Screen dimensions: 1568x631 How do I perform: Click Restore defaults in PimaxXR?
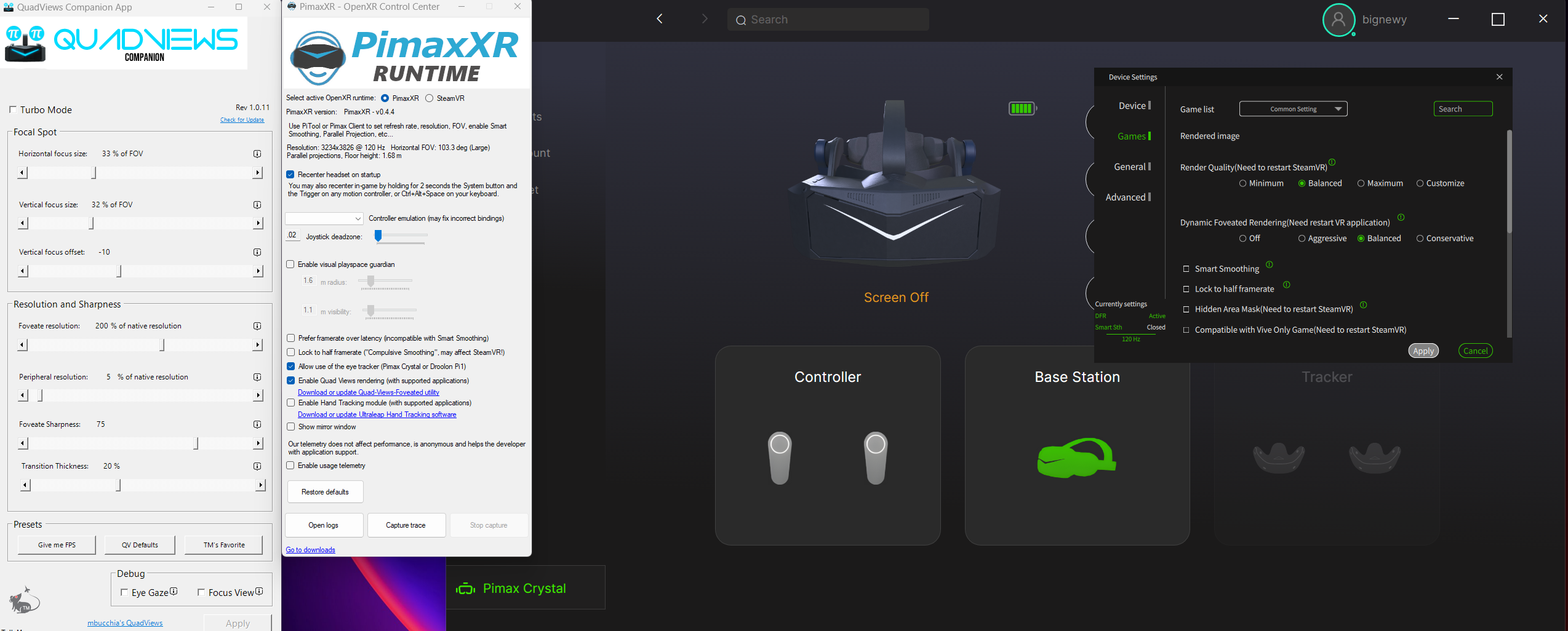tap(325, 492)
